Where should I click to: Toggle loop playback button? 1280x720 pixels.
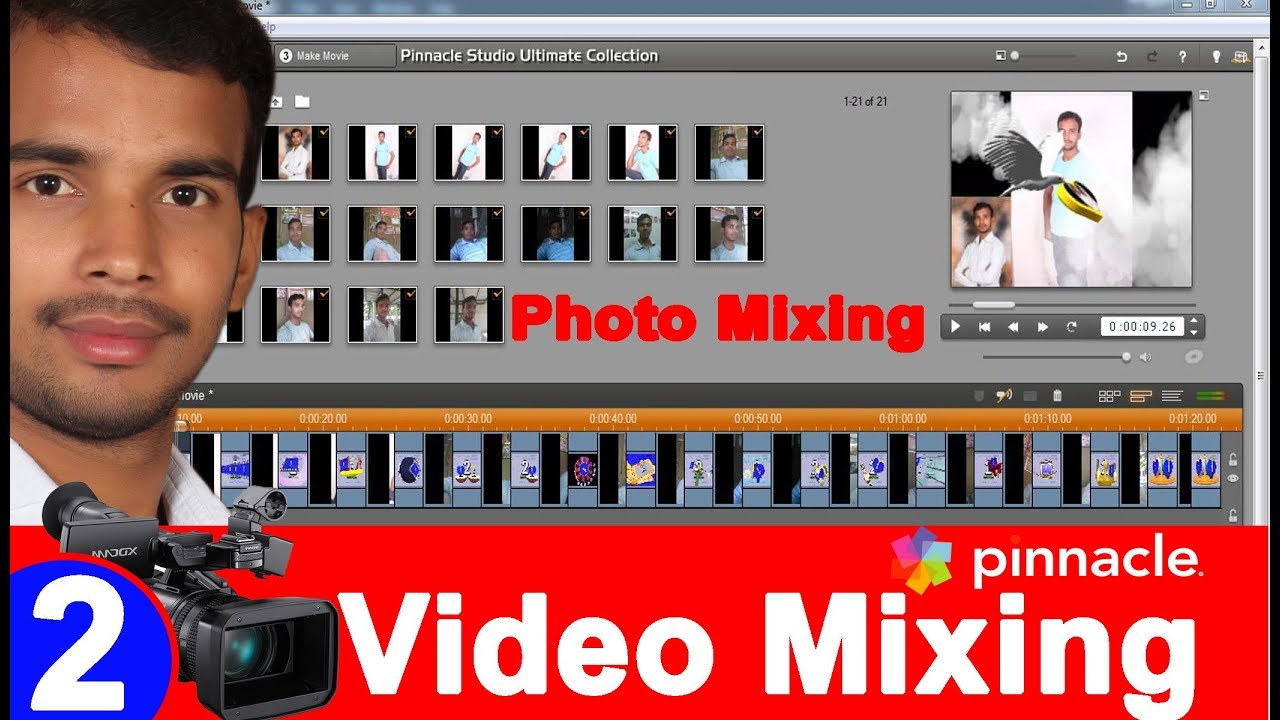pyautogui.click(x=1072, y=326)
